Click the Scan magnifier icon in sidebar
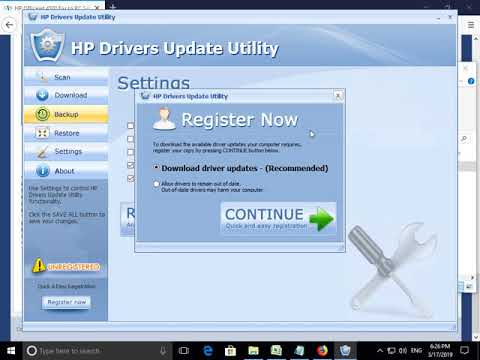The width and height of the screenshot is (480, 360). (x=42, y=77)
